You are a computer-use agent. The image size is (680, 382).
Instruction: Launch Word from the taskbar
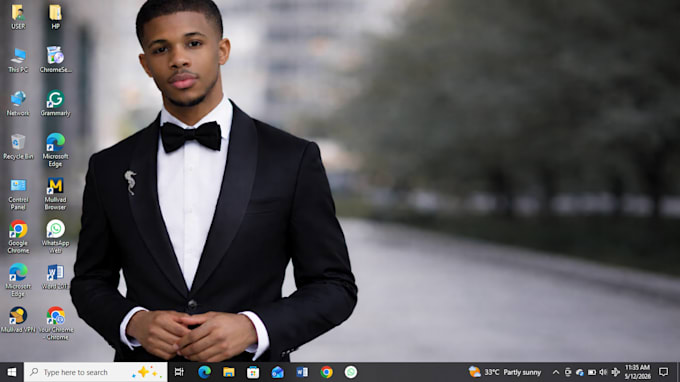click(x=302, y=372)
